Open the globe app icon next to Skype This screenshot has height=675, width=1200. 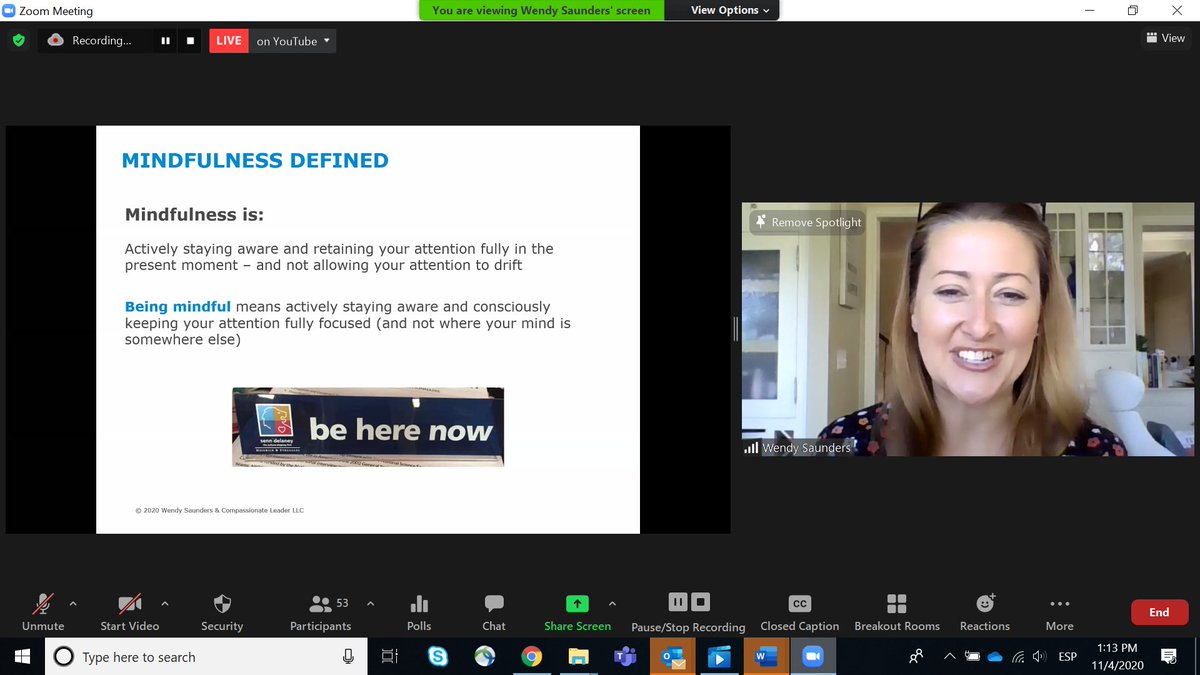[x=485, y=657]
